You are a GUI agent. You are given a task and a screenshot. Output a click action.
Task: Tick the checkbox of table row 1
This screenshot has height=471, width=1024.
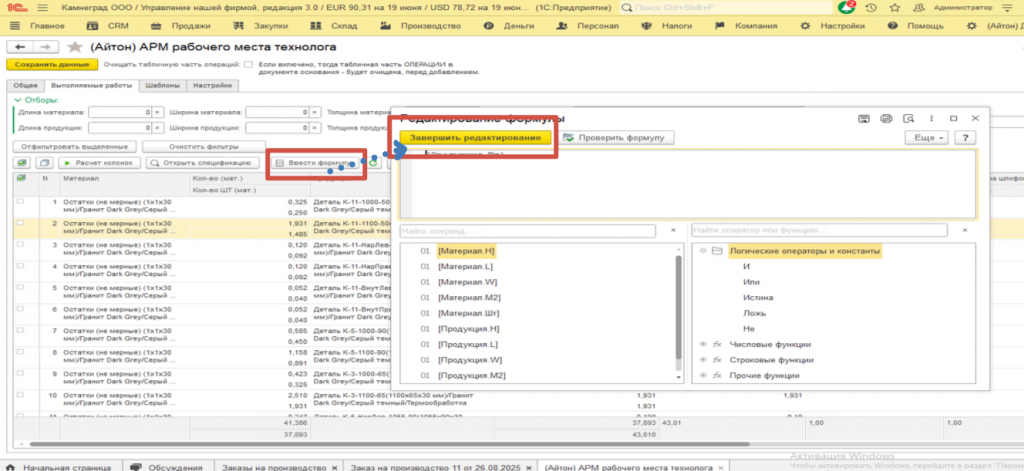[21, 201]
